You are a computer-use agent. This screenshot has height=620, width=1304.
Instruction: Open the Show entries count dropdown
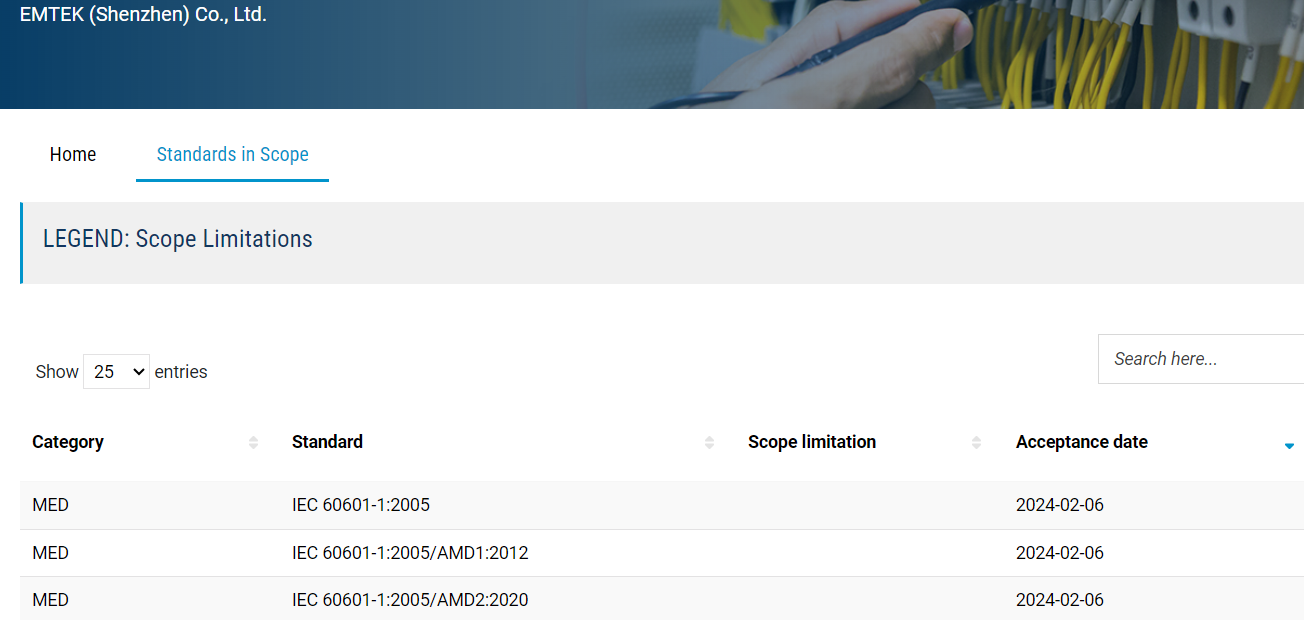pos(116,371)
